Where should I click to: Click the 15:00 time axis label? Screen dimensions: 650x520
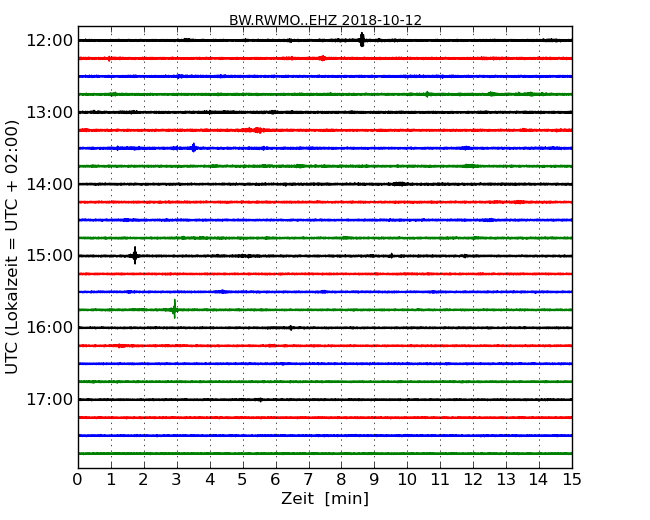[x=49, y=256]
